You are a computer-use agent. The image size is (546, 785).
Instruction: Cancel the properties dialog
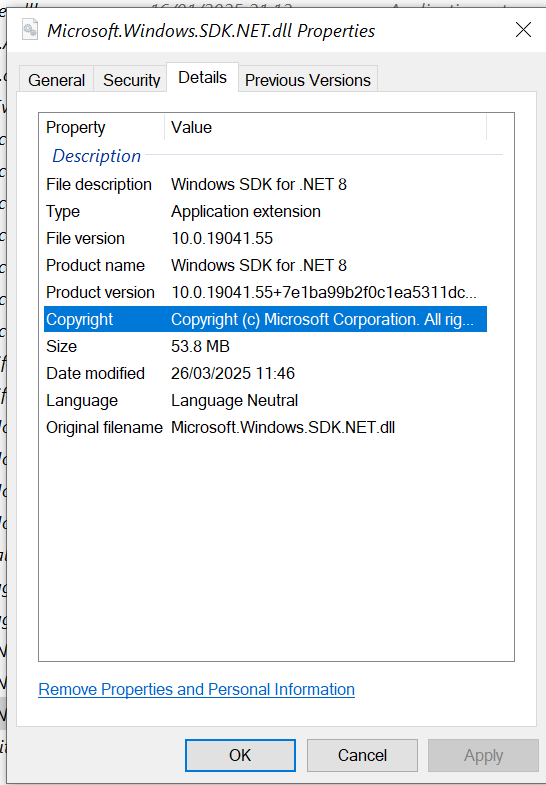coord(362,755)
